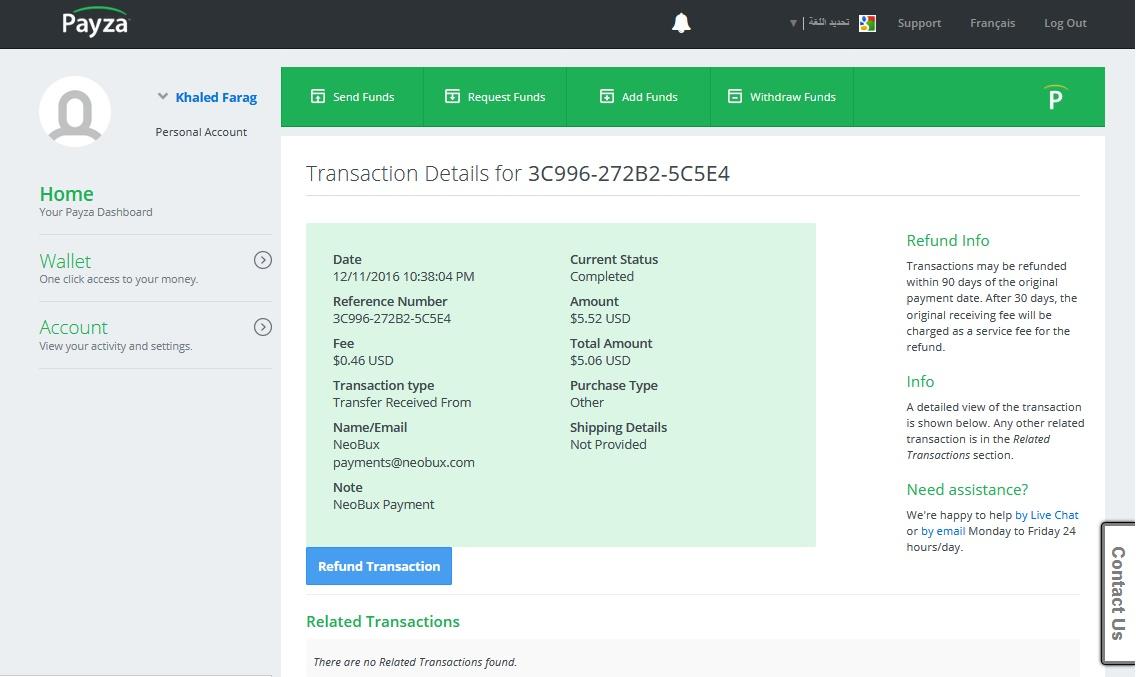Open the Withdraw Funds menu

click(782, 97)
